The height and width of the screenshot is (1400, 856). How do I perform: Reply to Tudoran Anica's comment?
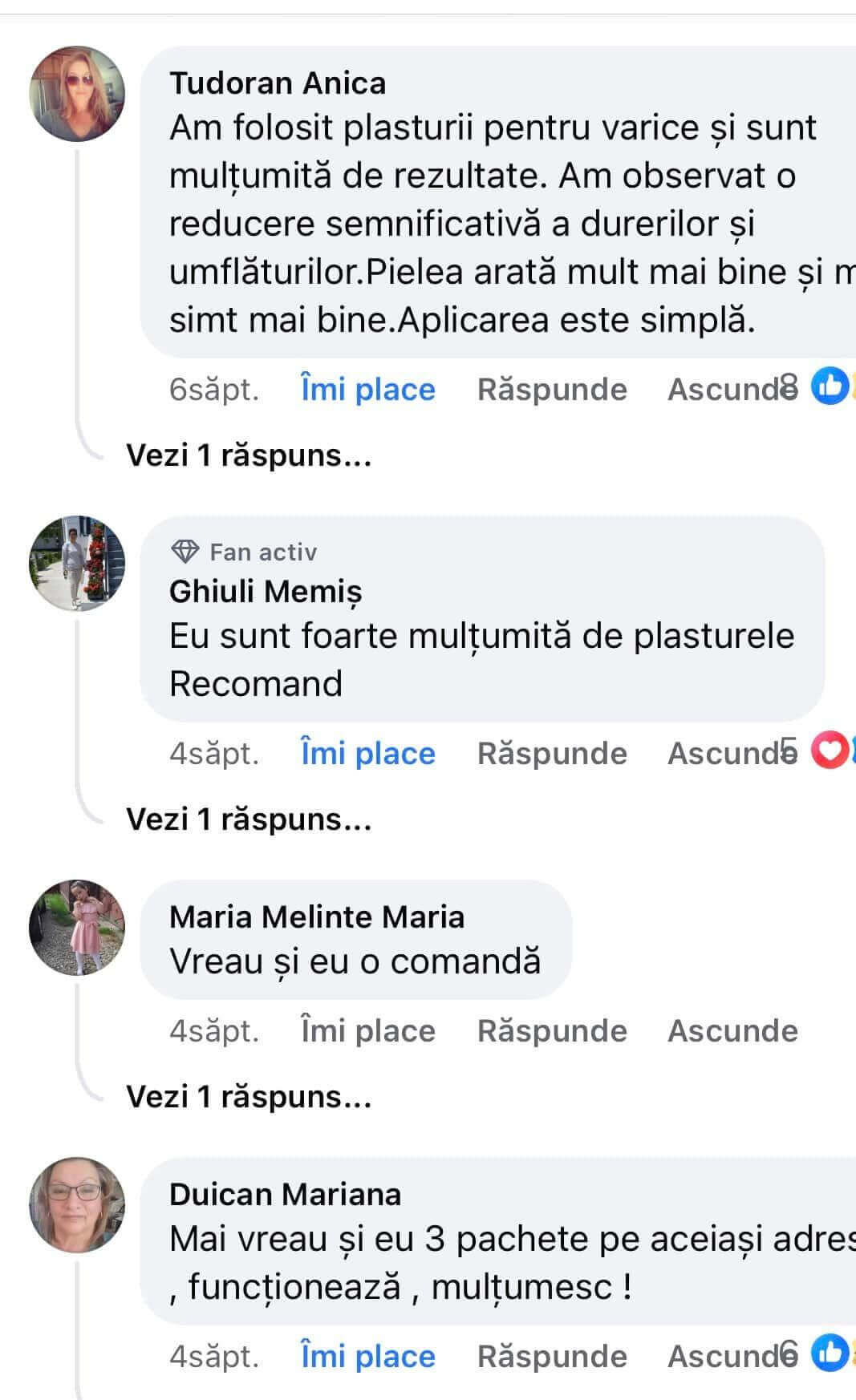click(552, 390)
